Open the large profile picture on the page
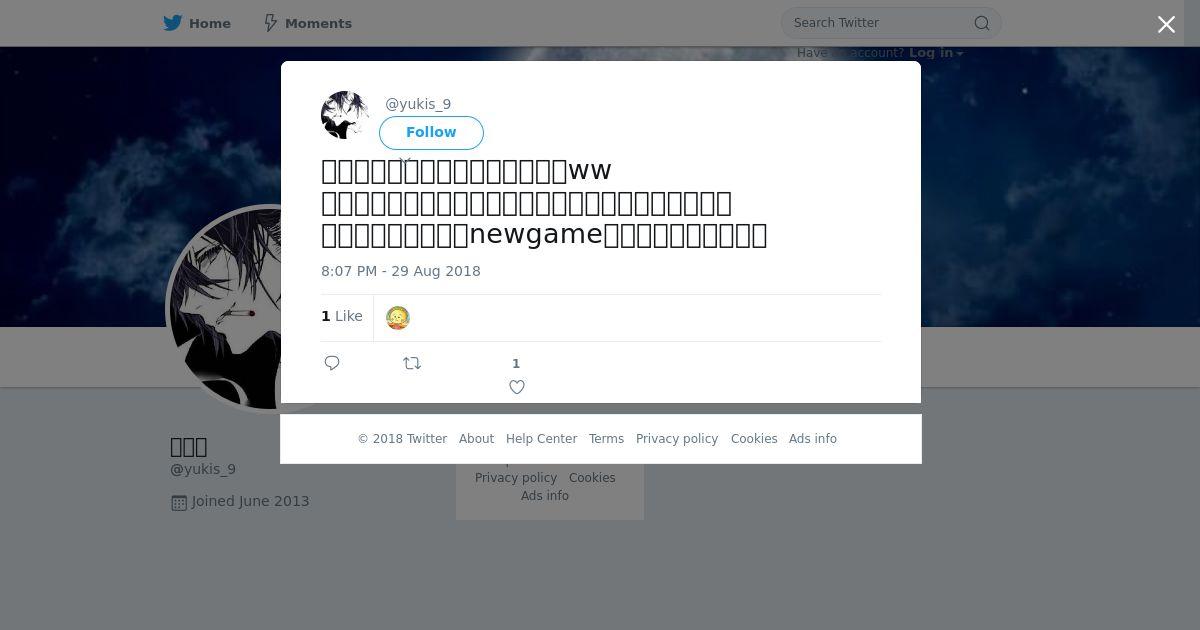This screenshot has height=630, width=1200. [226, 308]
